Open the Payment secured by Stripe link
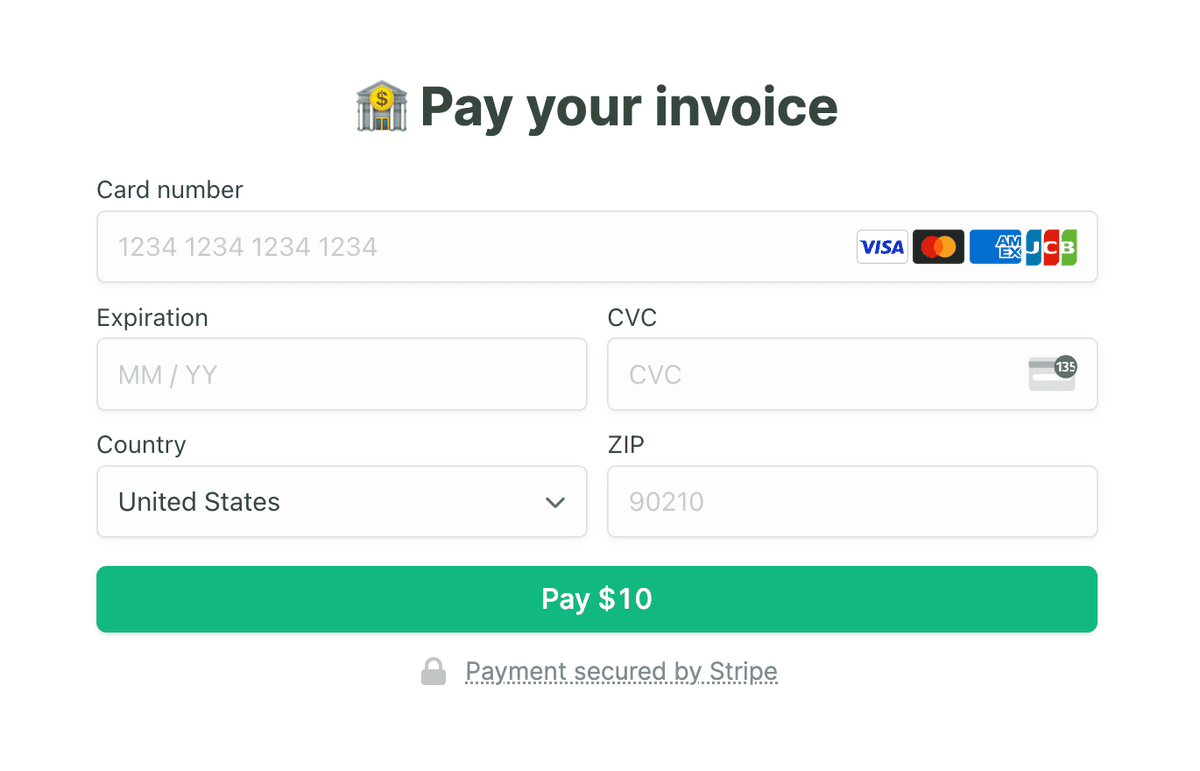The height and width of the screenshot is (771, 1200). [621, 671]
